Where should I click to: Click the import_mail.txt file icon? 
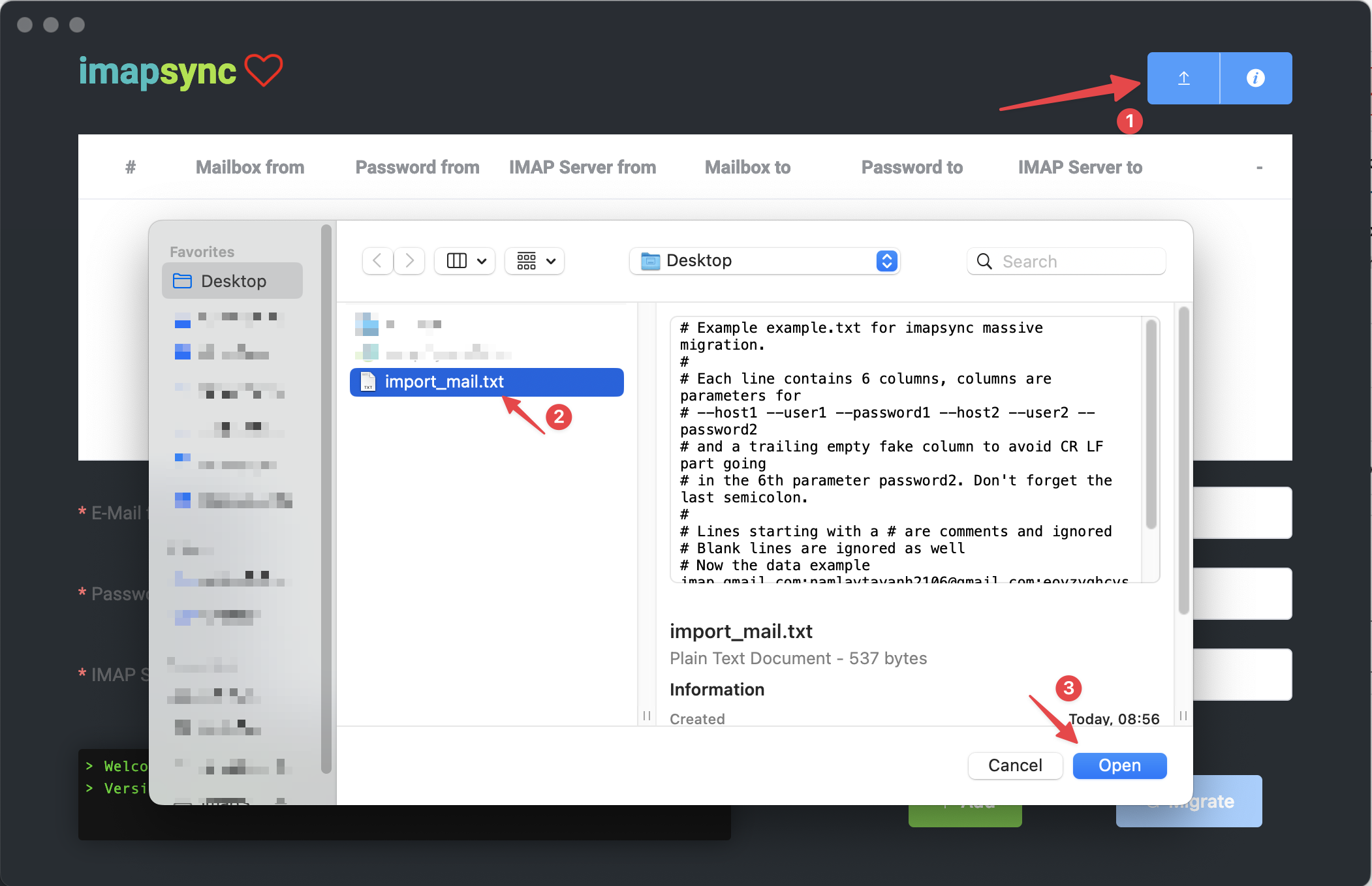368,382
